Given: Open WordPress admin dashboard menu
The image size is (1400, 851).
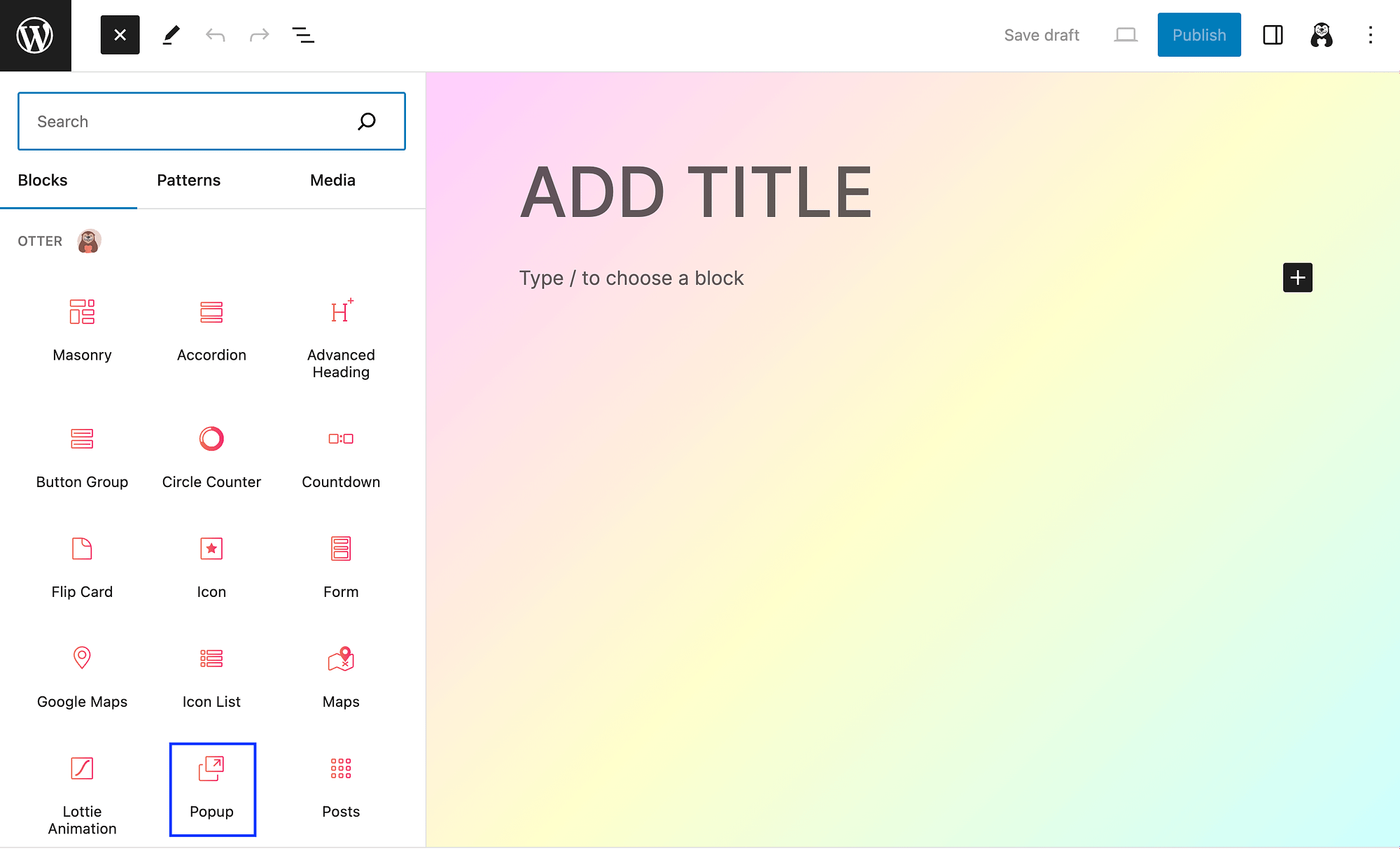Looking at the screenshot, I should point(35,35).
